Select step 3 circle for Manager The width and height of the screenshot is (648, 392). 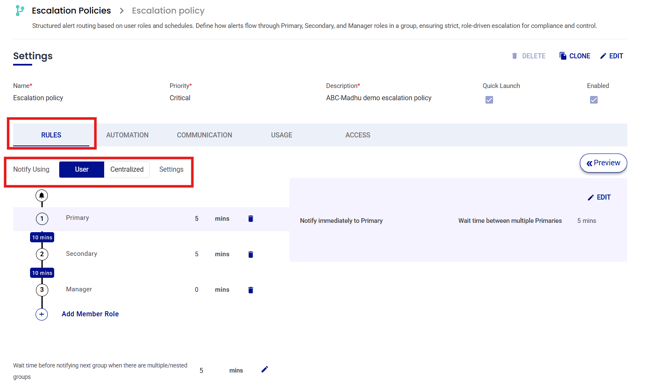(x=42, y=290)
